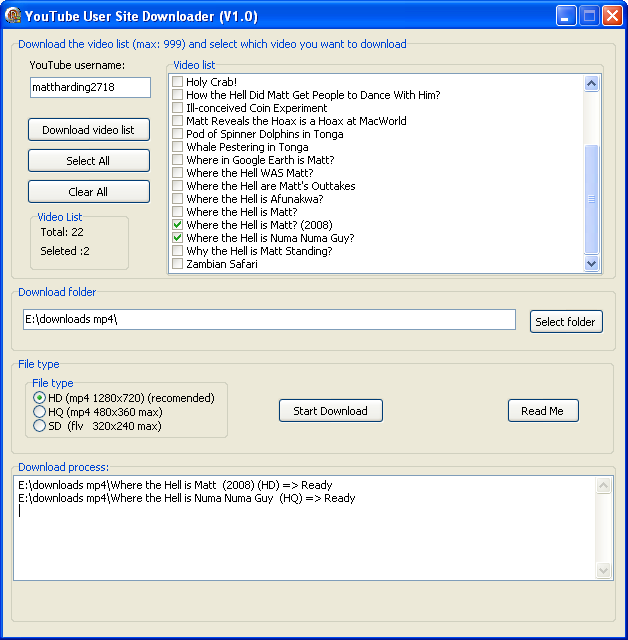Tick Ill-conceived Coin Experiment checkbox
This screenshot has height=640, width=628.
pyautogui.click(x=178, y=108)
